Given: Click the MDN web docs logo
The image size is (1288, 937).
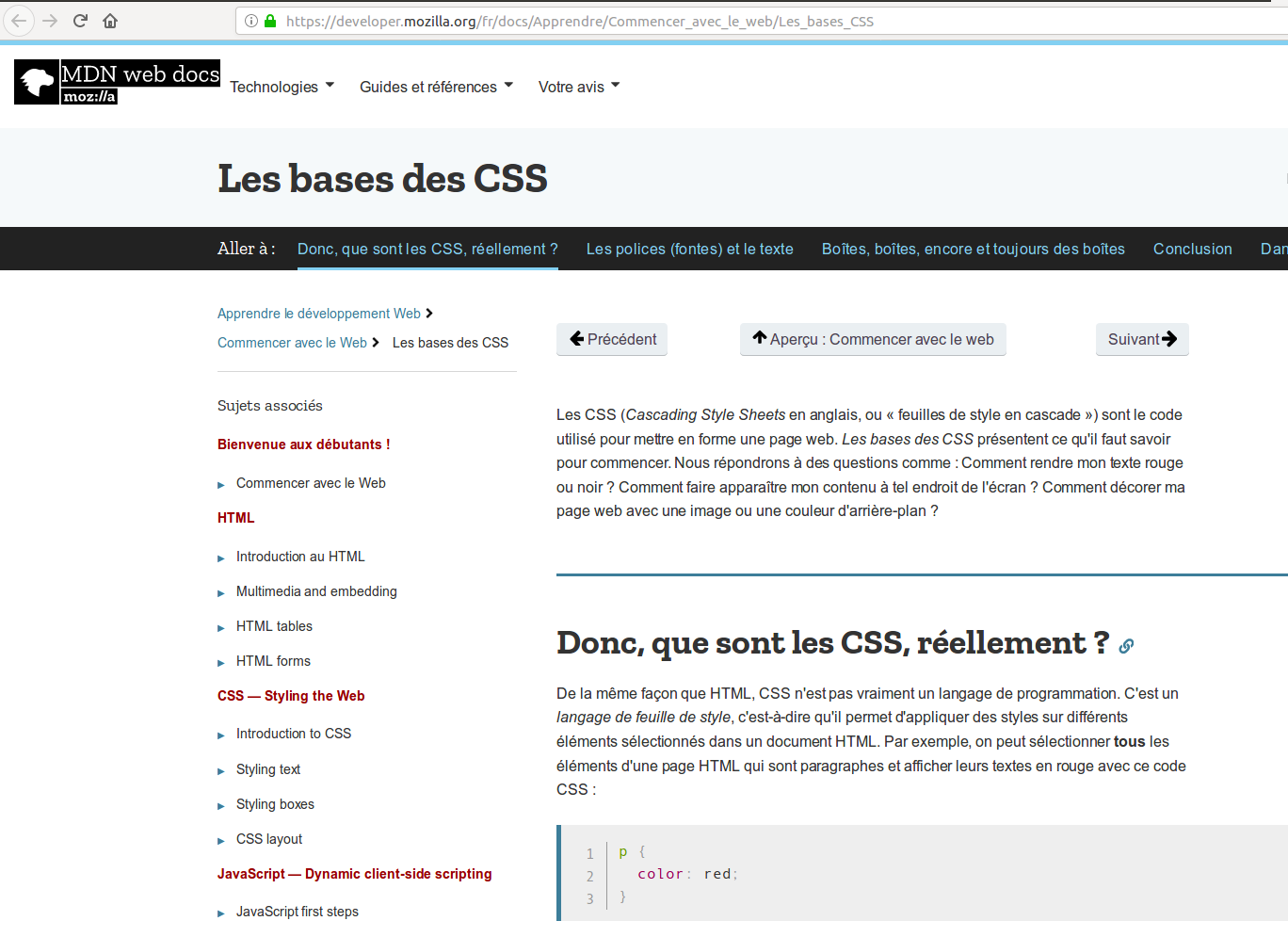Looking at the screenshot, I should [117, 82].
